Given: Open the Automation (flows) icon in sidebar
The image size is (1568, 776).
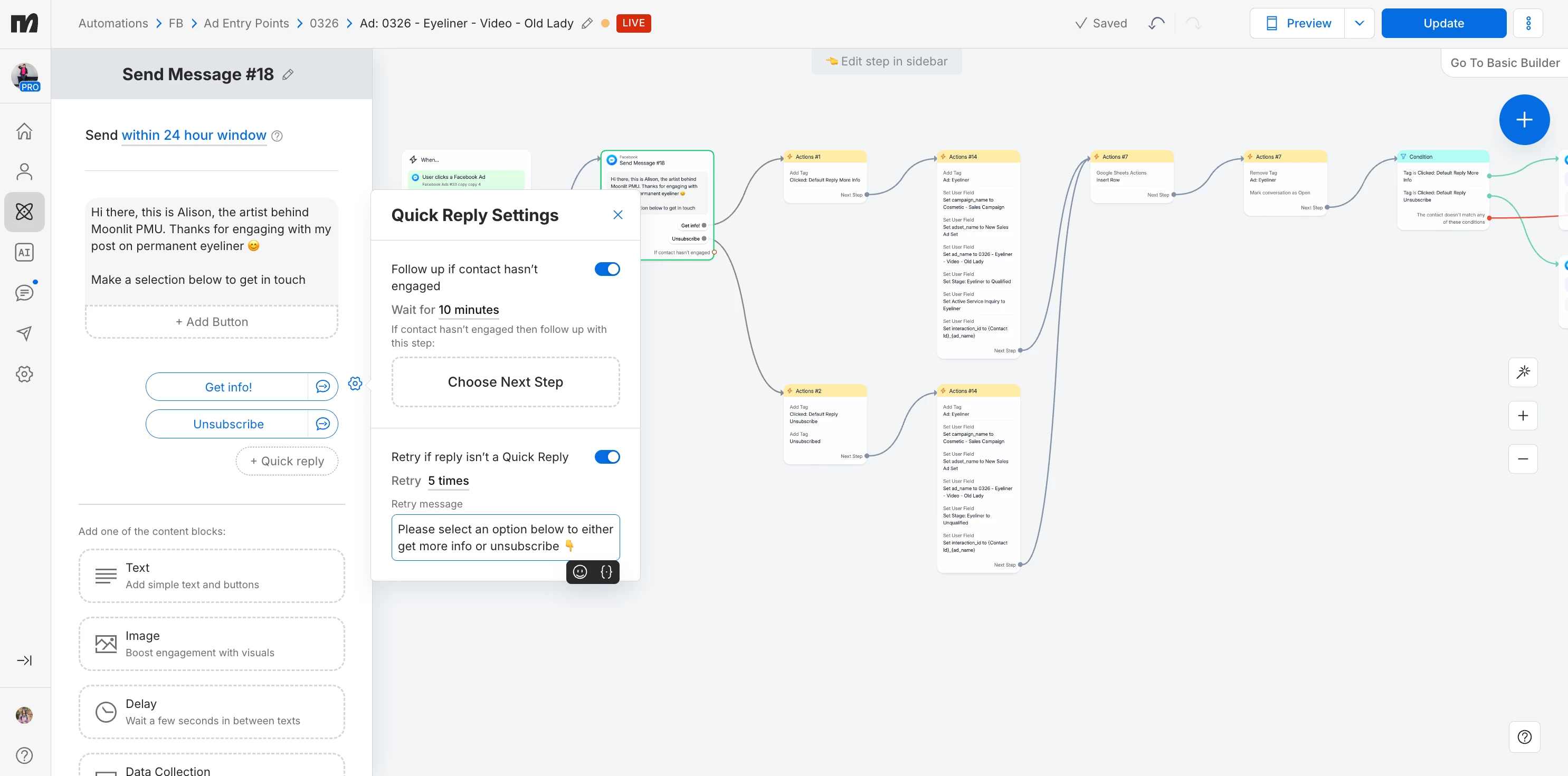Looking at the screenshot, I should (24, 212).
